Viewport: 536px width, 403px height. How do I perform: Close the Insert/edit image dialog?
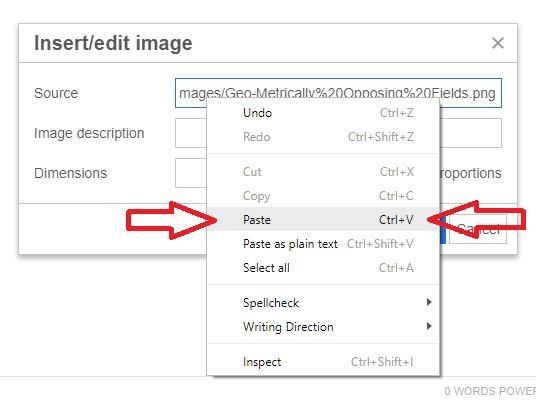pos(497,43)
